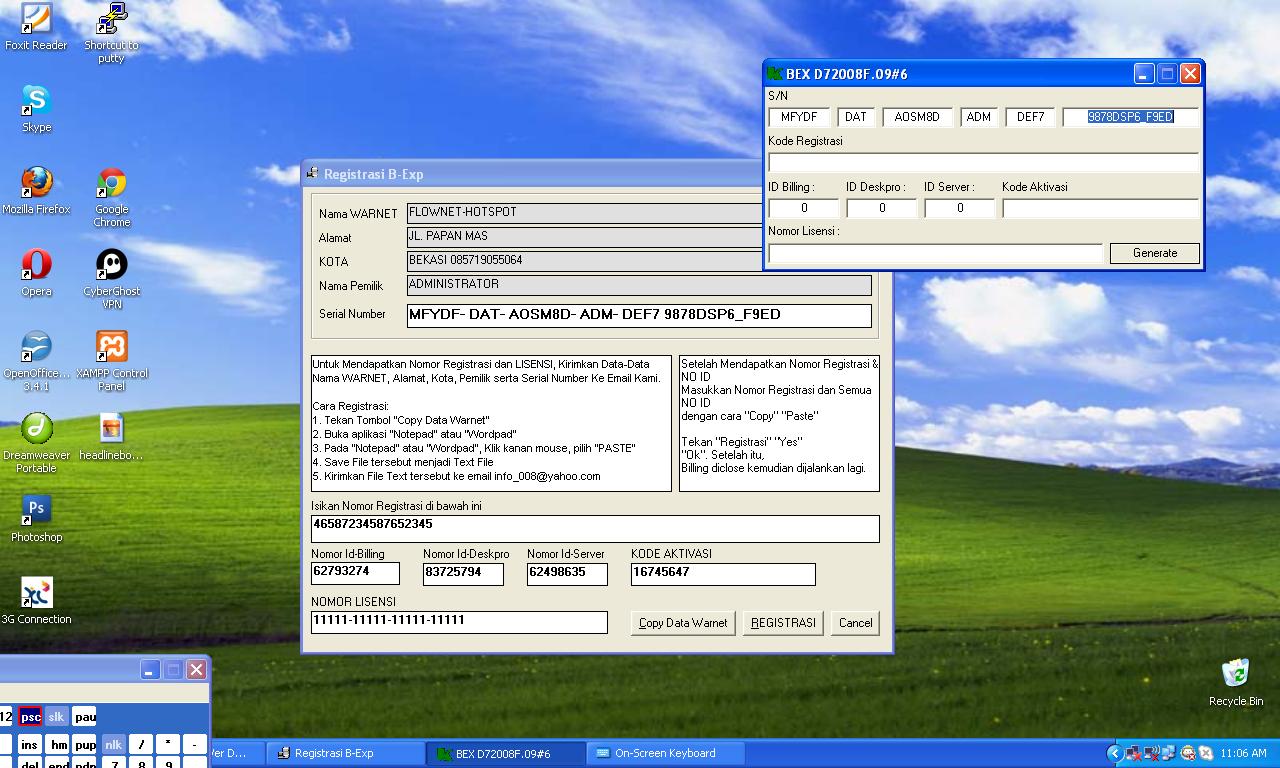
Task: Open the Opera browser
Action: pyautogui.click(x=36, y=265)
